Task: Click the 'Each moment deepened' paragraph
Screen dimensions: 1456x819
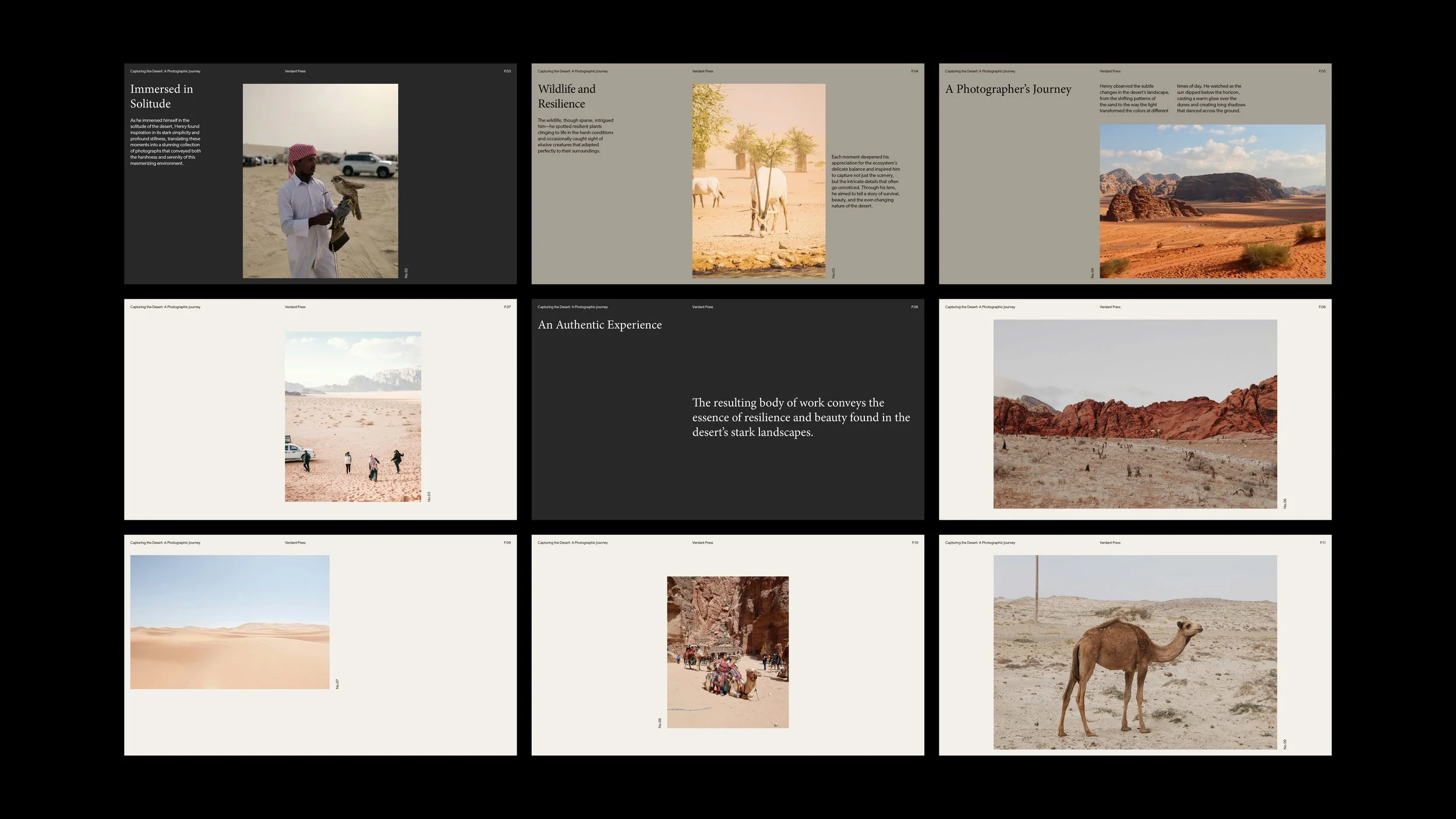Action: click(865, 181)
